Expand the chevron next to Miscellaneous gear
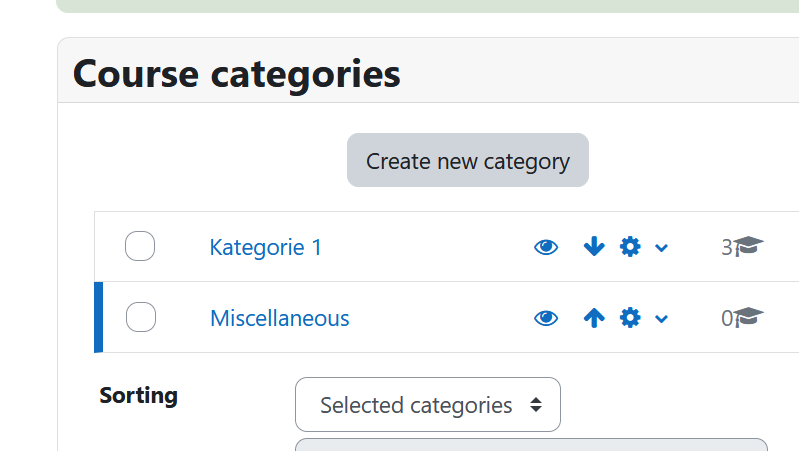This screenshot has height=451, width=799. pyautogui.click(x=661, y=320)
